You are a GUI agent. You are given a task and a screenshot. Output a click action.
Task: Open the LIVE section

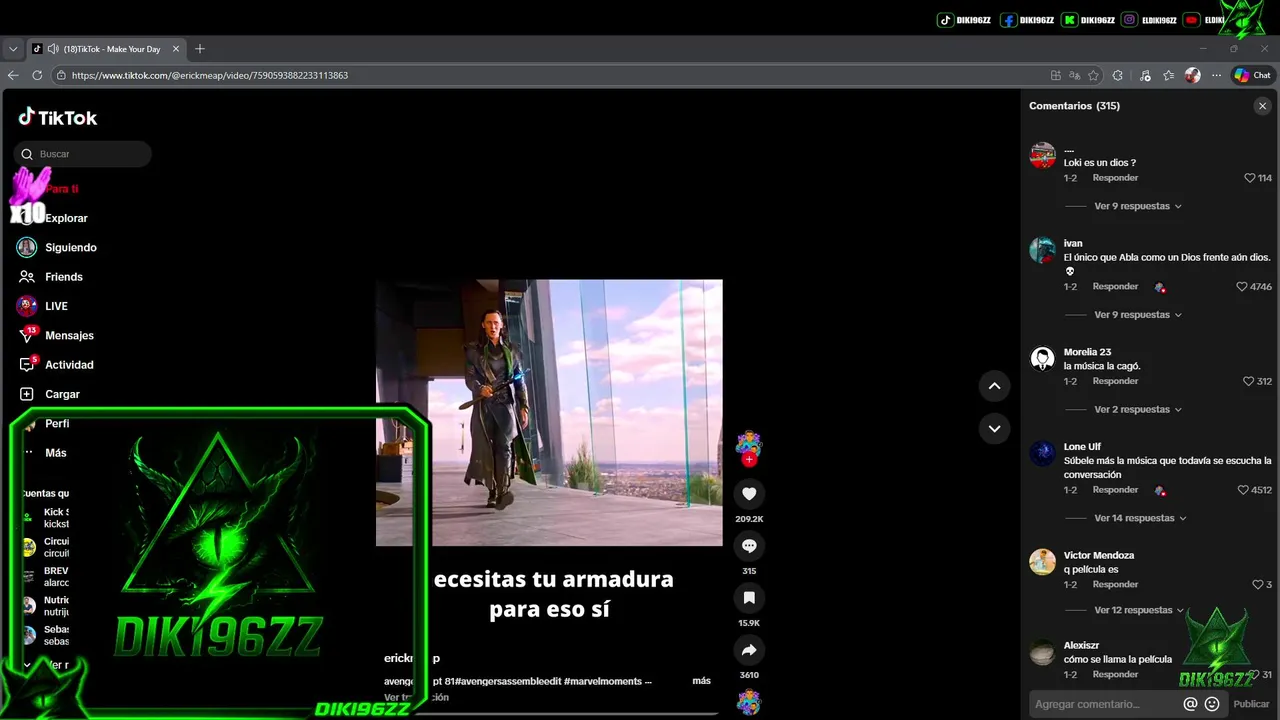[42, 306]
